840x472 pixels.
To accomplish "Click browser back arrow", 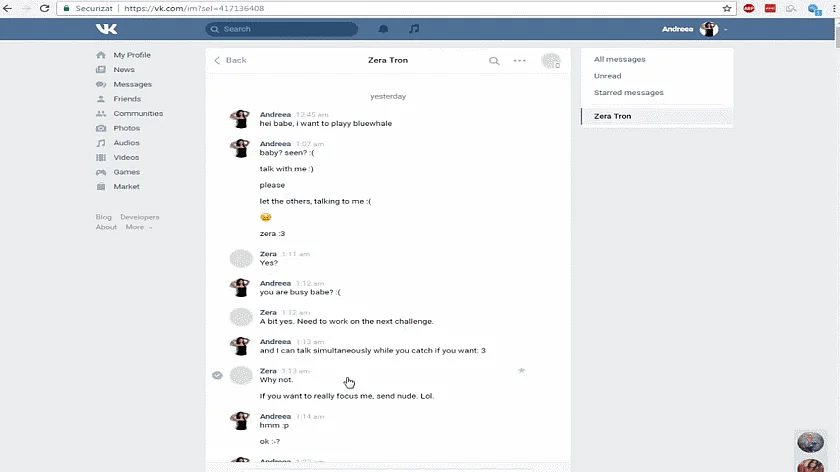I will coord(8,9).
